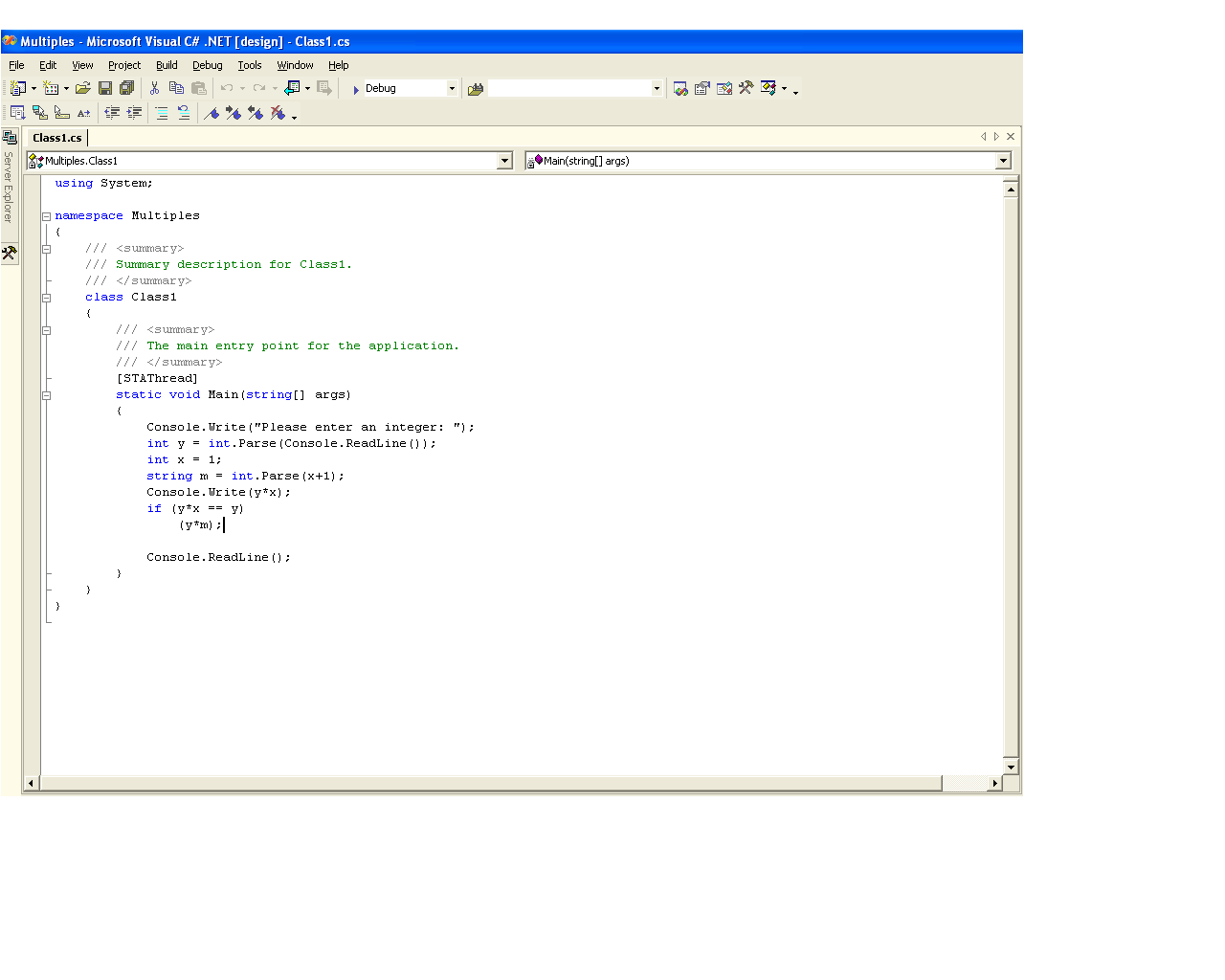Save Class1.cs with the floppy icon
Viewport: 1225px width, 980px height.
[105, 88]
